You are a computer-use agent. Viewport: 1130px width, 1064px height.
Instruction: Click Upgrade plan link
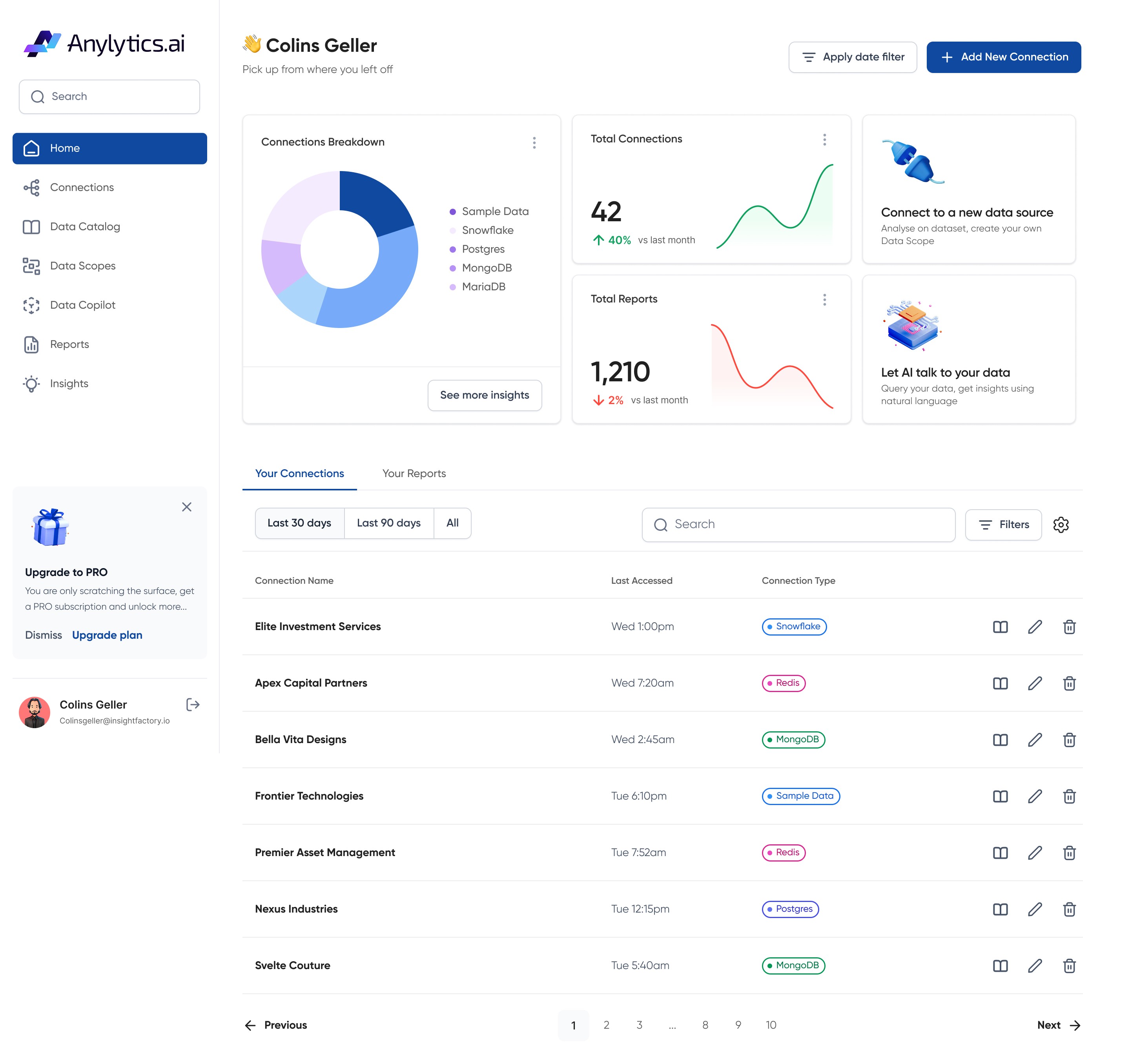click(107, 635)
